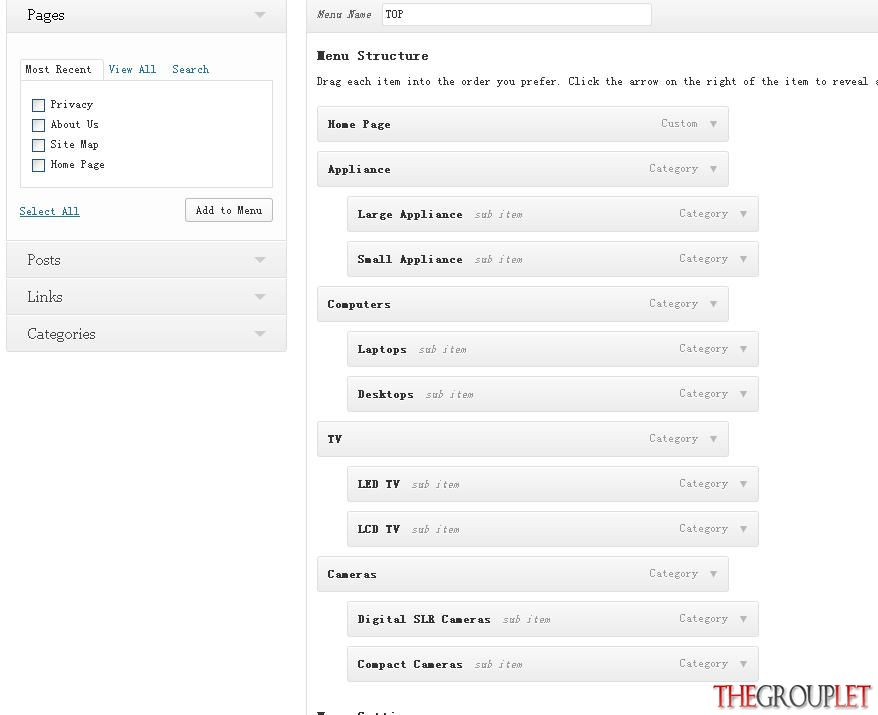The width and height of the screenshot is (878, 715).
Task: Expand the Categories panel arrow
Action: tap(260, 334)
